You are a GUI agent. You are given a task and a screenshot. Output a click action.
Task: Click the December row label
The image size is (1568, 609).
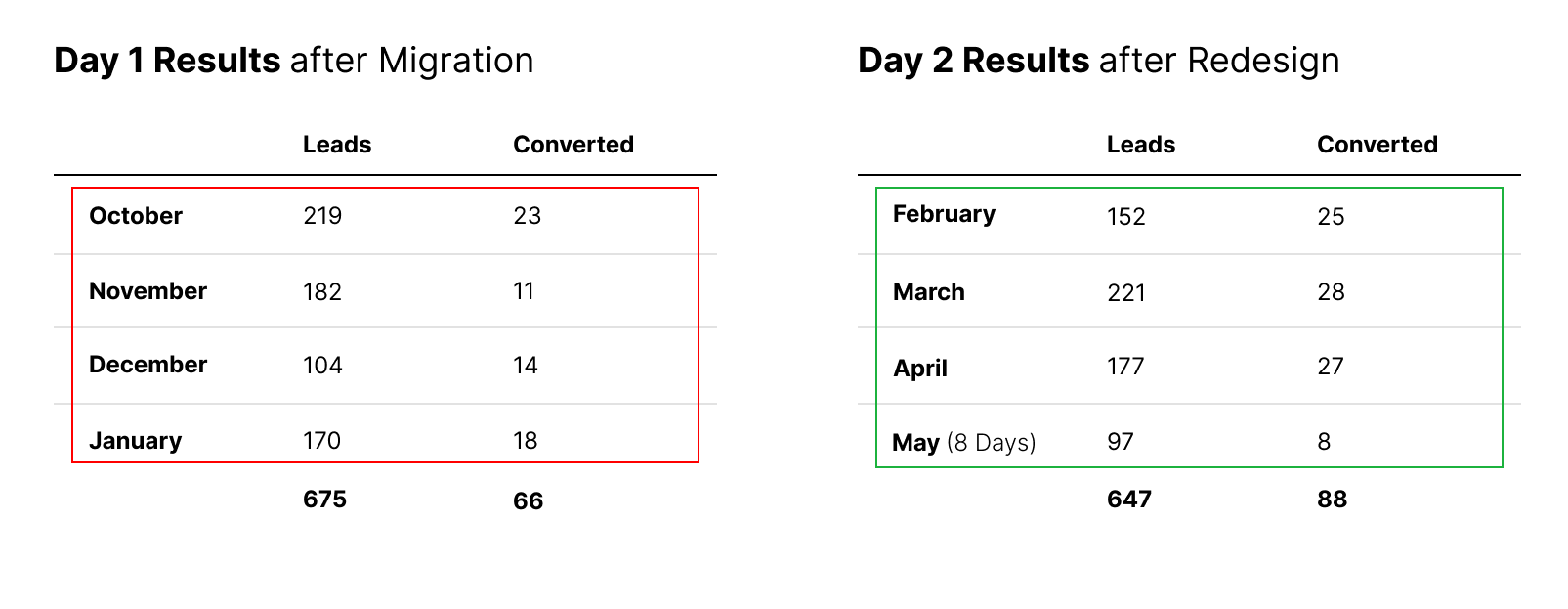pos(148,365)
